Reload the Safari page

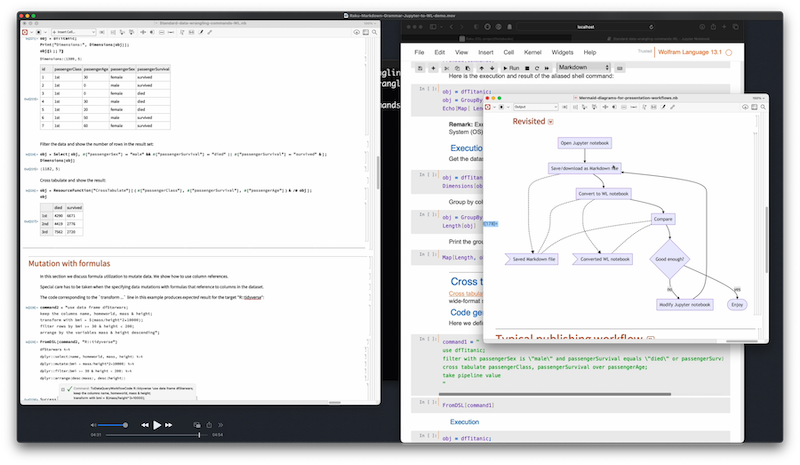pyautogui.click(x=651, y=27)
